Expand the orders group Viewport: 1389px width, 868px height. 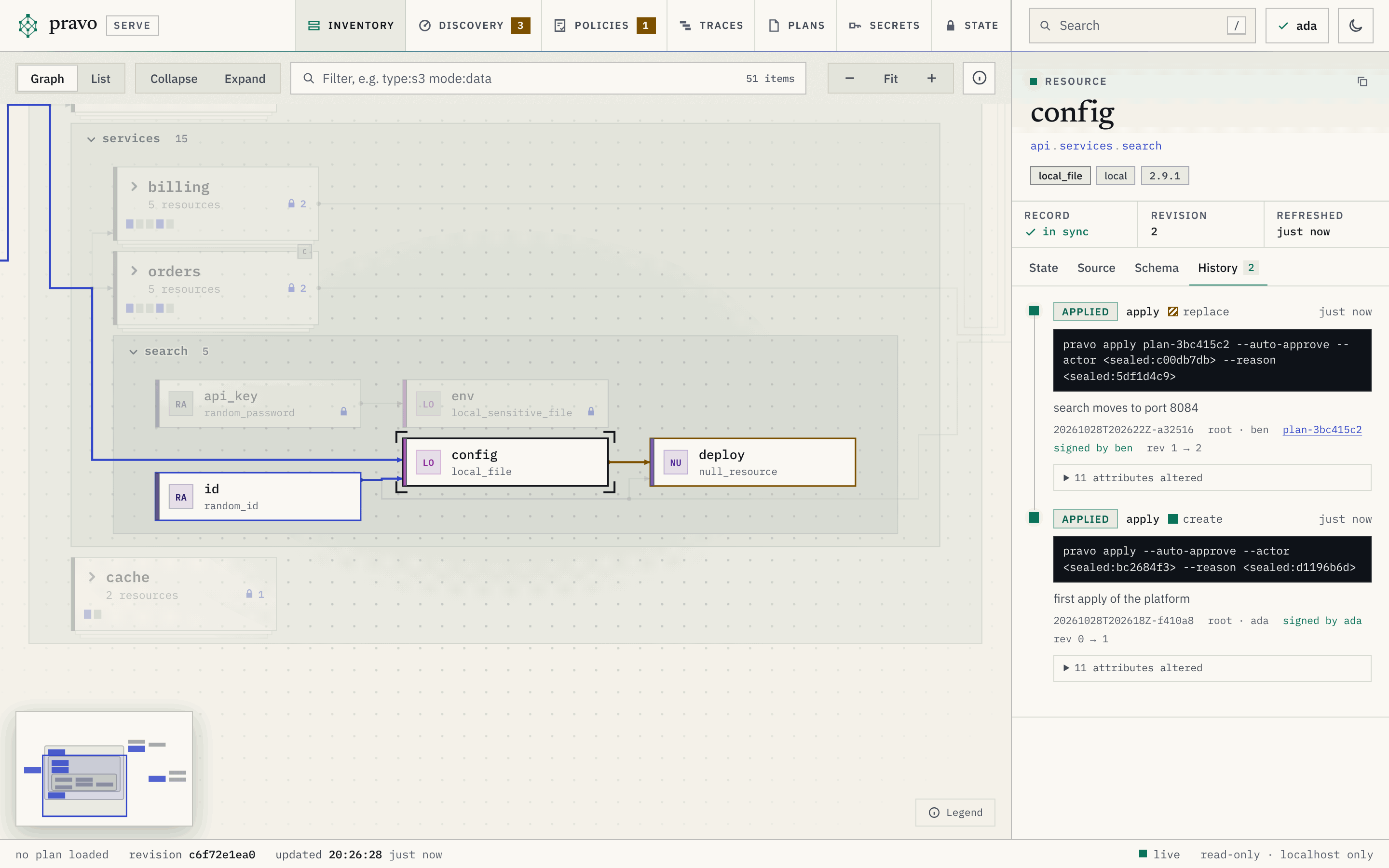point(134,271)
